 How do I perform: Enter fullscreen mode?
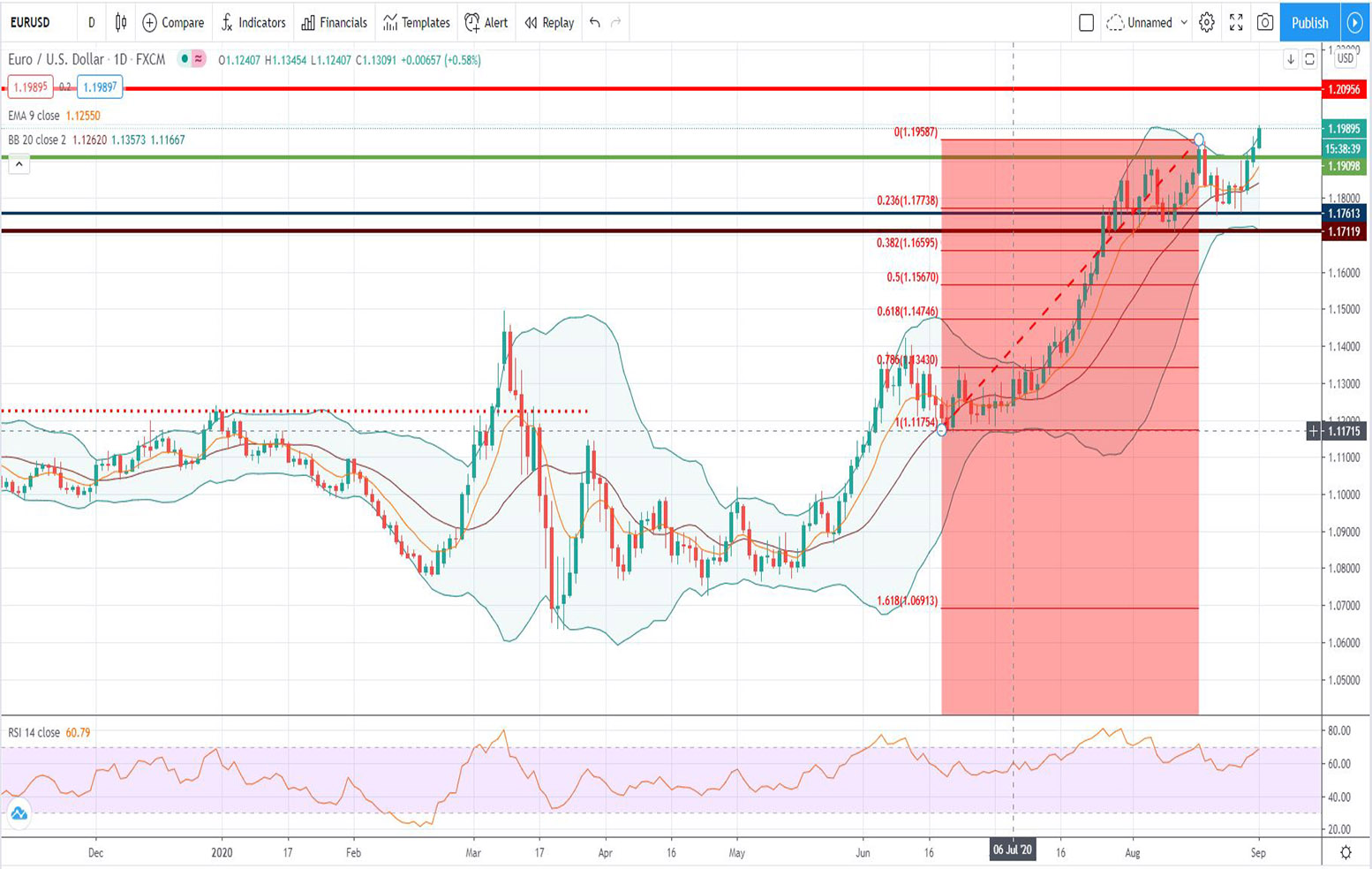1236,23
